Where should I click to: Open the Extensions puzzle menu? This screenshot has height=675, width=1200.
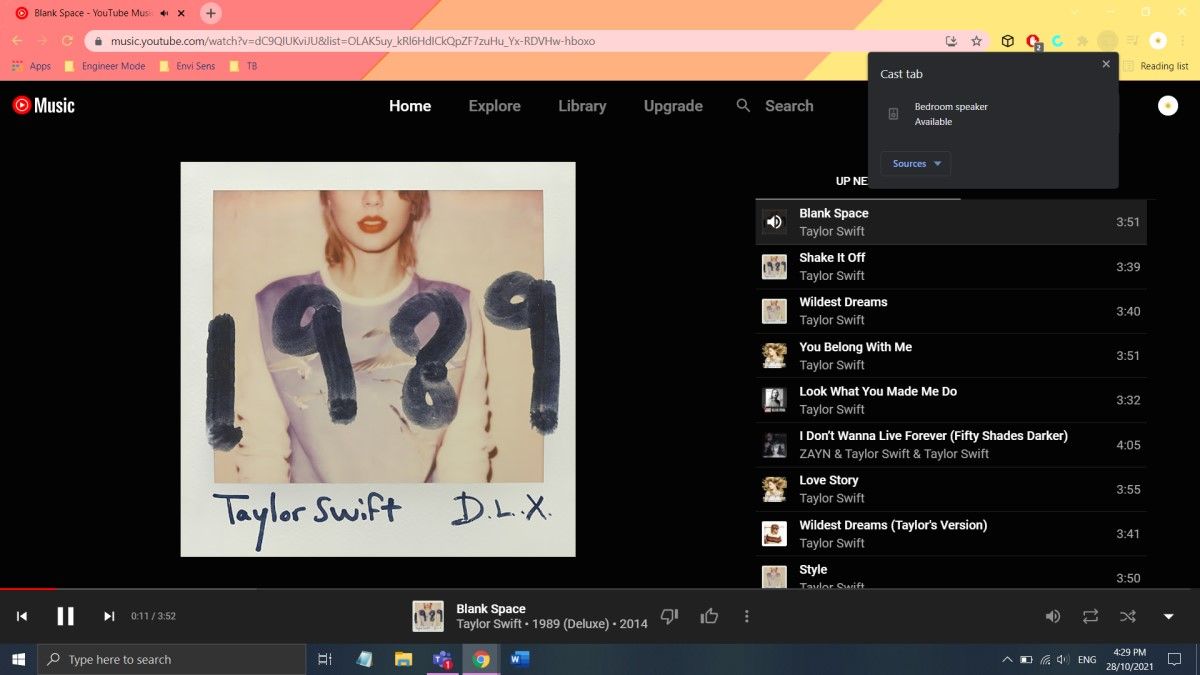[x=1082, y=41]
